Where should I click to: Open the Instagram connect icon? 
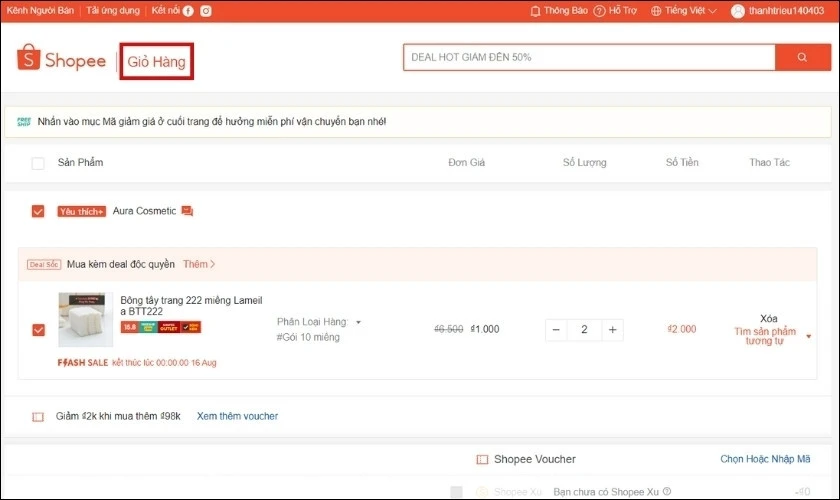tap(206, 11)
